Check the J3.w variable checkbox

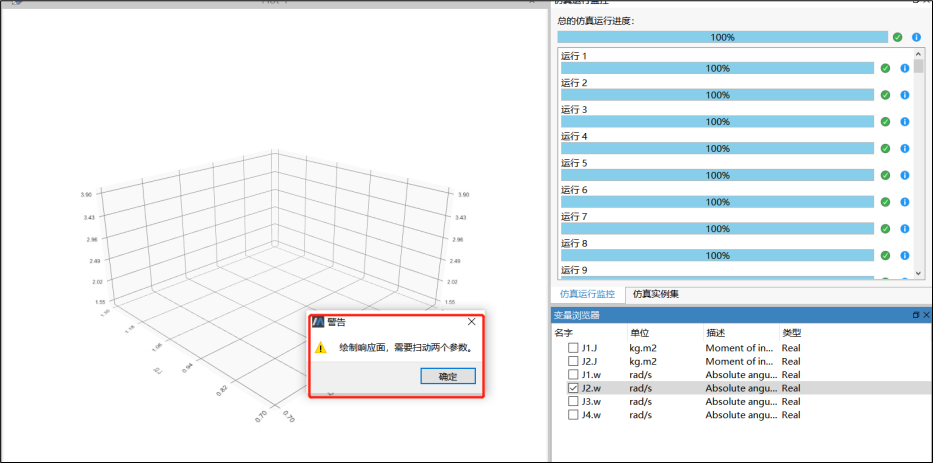[x=573, y=401]
